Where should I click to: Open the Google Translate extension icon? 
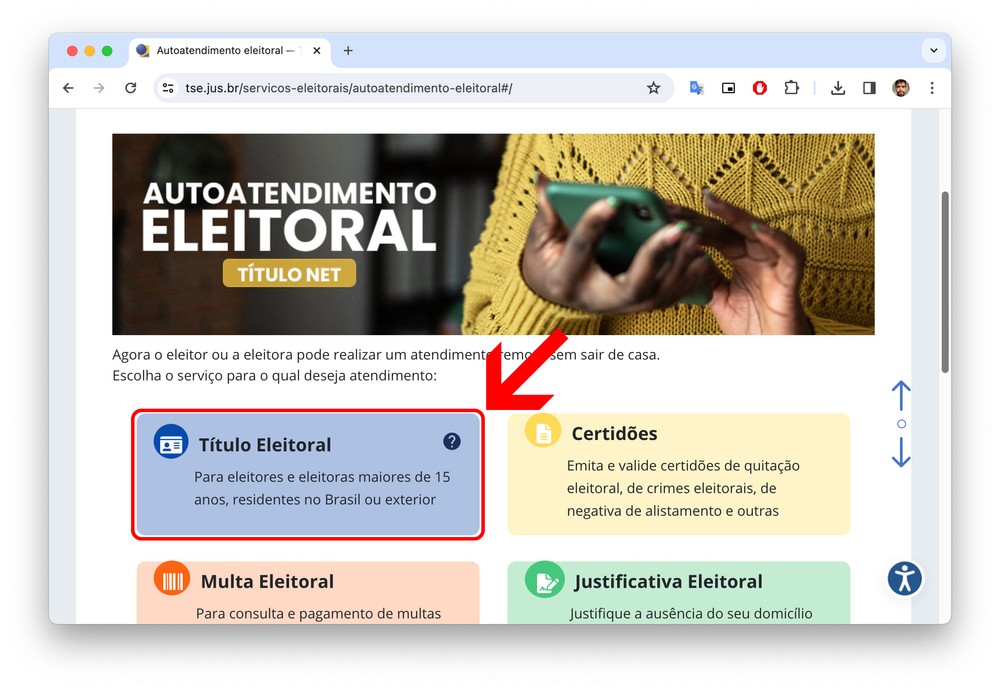pyautogui.click(x=696, y=88)
